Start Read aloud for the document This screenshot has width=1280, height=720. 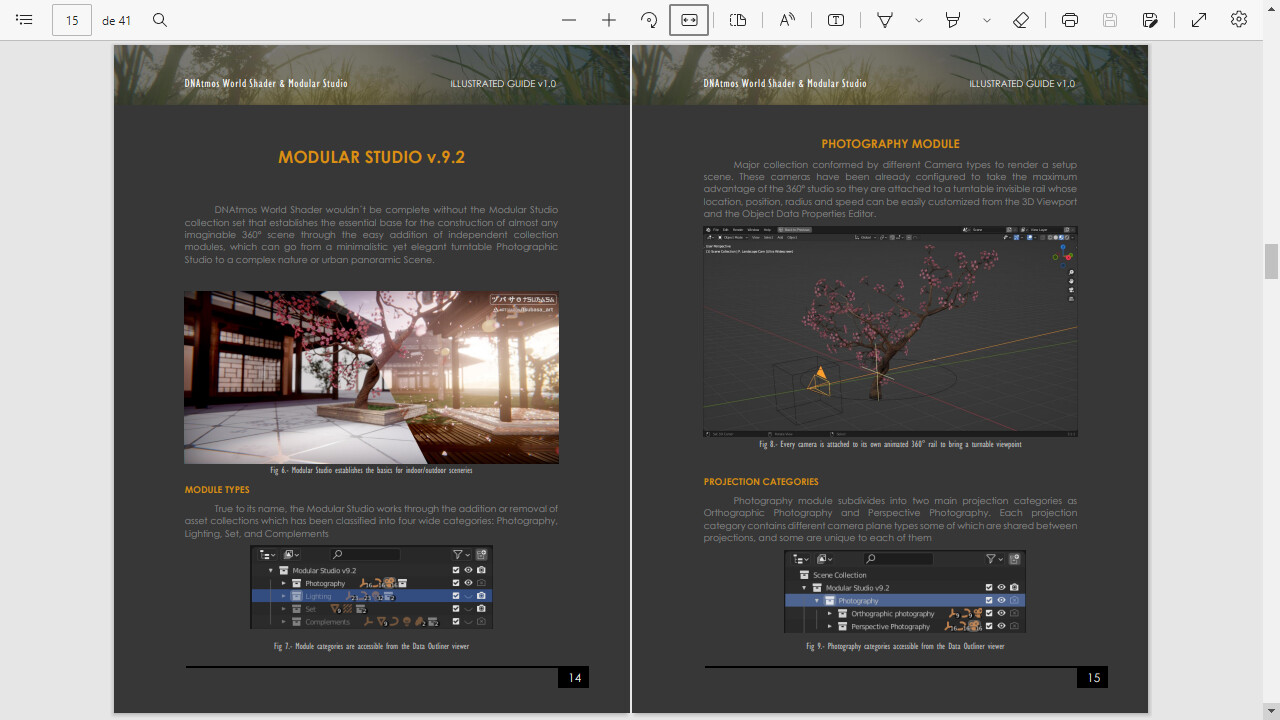pyautogui.click(x=786, y=20)
